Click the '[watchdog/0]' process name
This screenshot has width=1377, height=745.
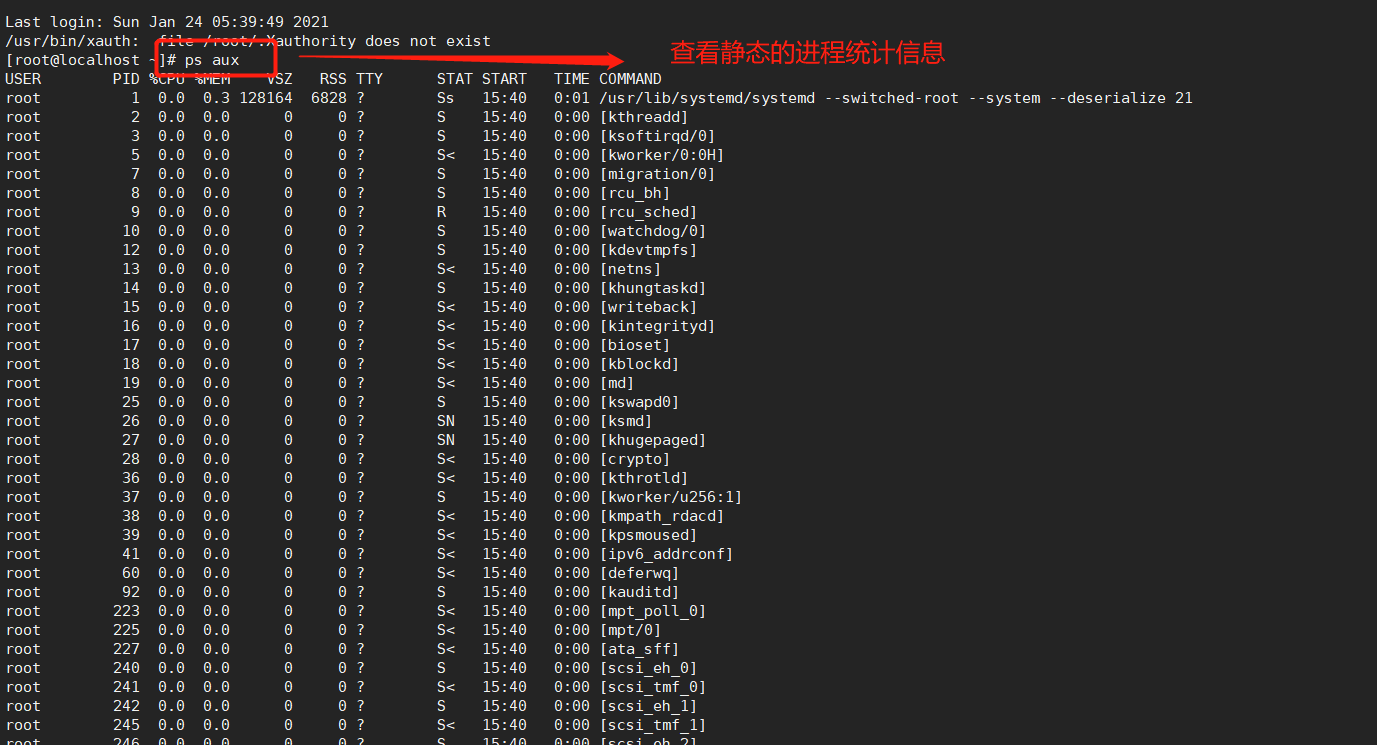(653, 231)
